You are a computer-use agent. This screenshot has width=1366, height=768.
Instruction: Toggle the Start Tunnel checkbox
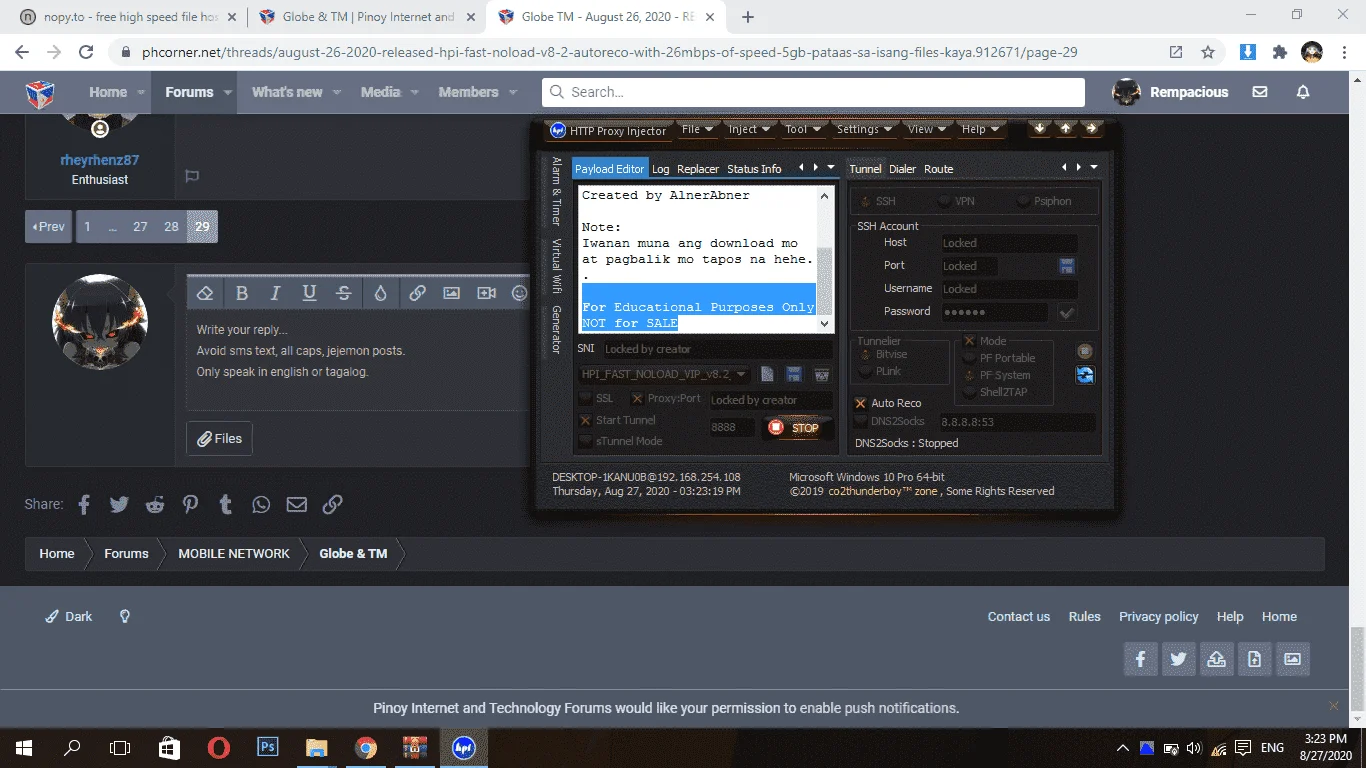(585, 420)
